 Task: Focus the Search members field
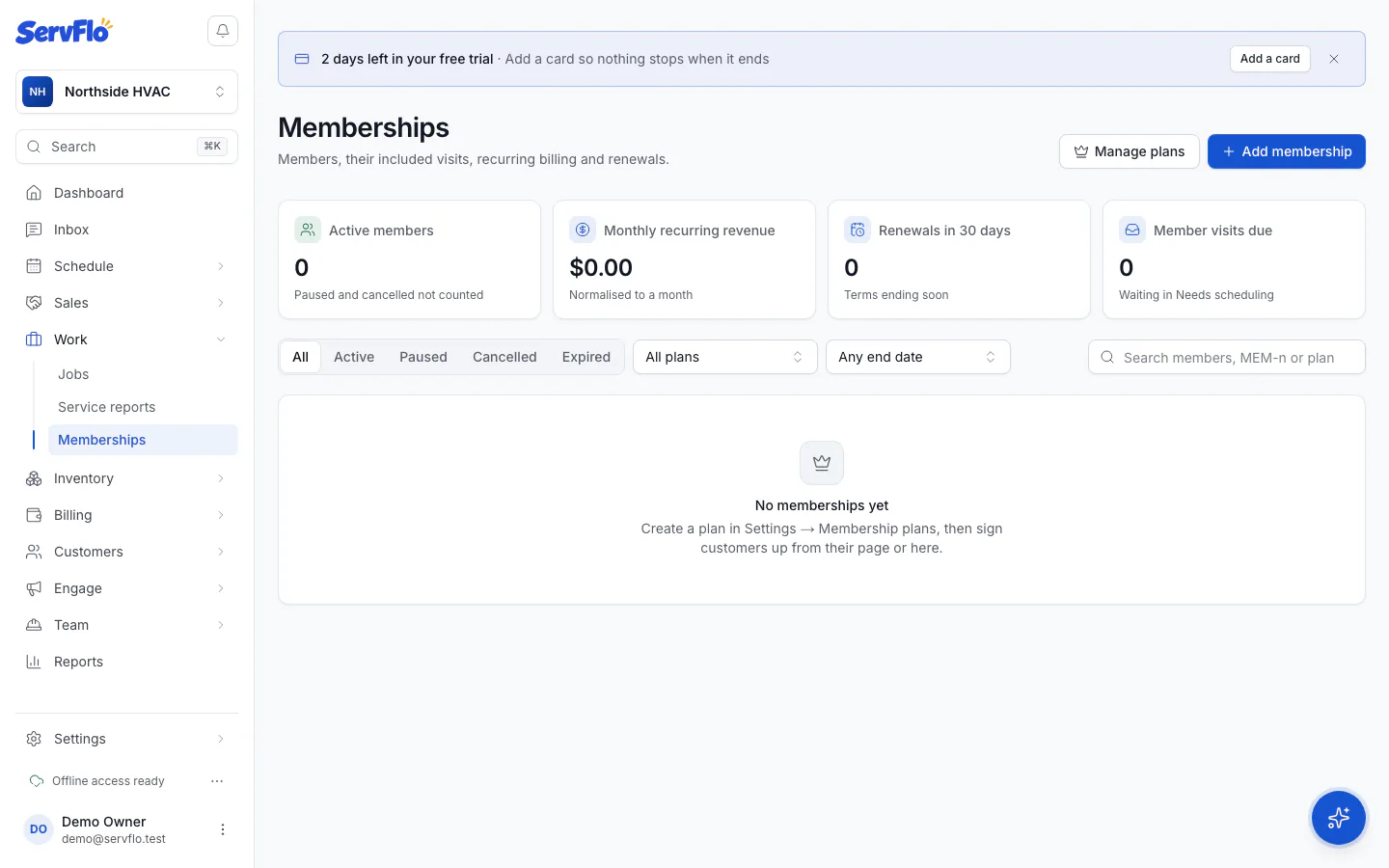tap(1227, 357)
